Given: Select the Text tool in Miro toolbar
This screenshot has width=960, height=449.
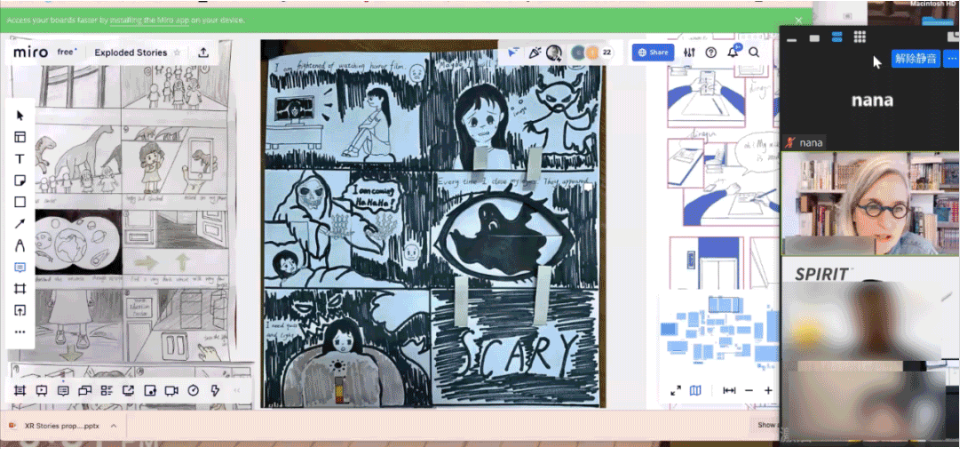Looking at the screenshot, I should (20, 159).
